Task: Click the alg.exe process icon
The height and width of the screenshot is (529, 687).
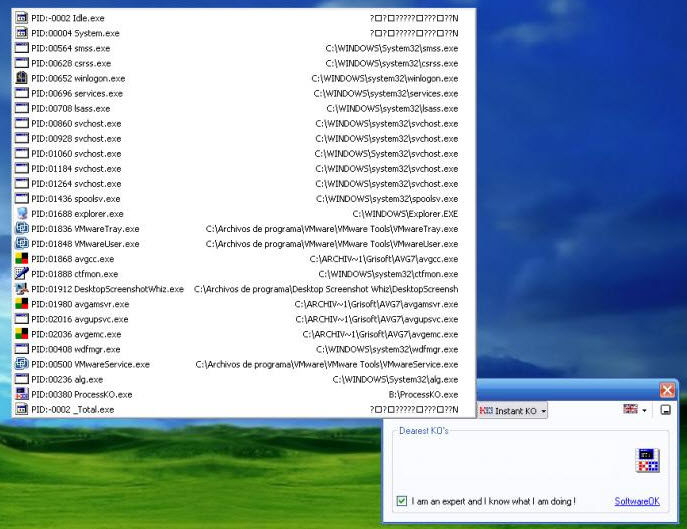Action: click(21, 379)
